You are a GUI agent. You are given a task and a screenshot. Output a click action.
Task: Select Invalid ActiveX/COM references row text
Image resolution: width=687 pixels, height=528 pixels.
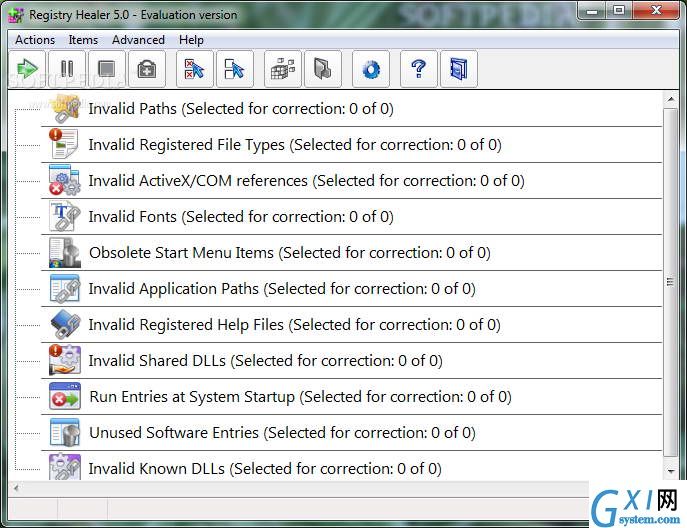pos(306,181)
